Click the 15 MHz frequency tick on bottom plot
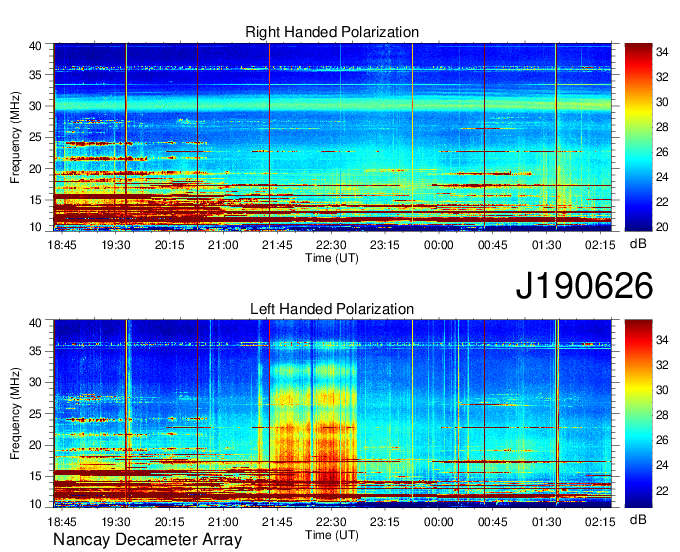Image resolution: width=680 pixels, height=552 pixels. (x=35, y=477)
